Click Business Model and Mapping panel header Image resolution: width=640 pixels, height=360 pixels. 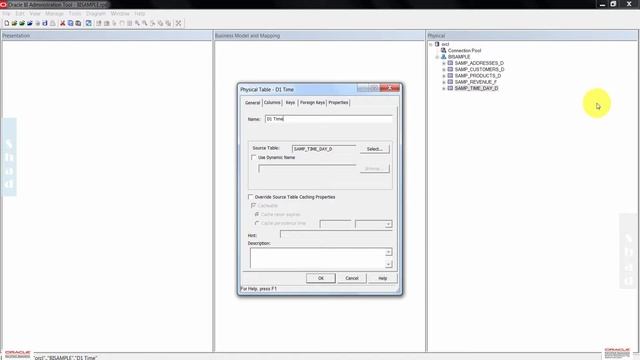click(x=320, y=36)
